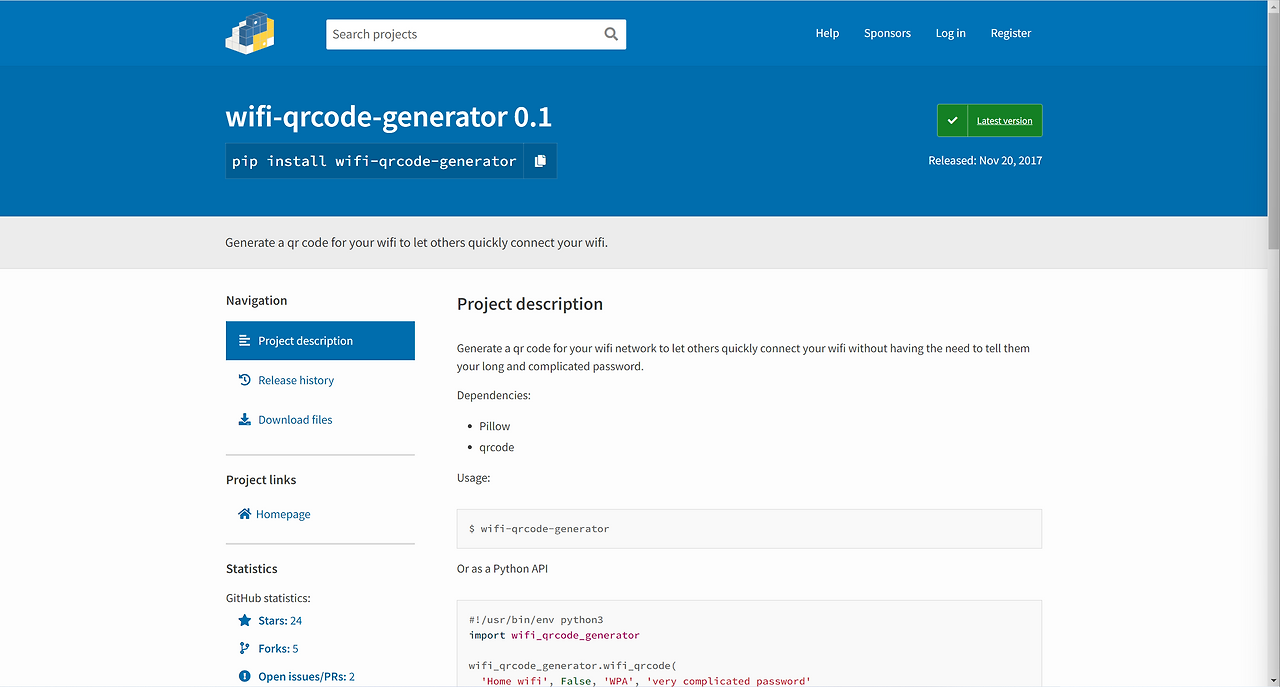The image size is (1280, 687).
Task: Click the search magnifier icon
Action: point(611,34)
